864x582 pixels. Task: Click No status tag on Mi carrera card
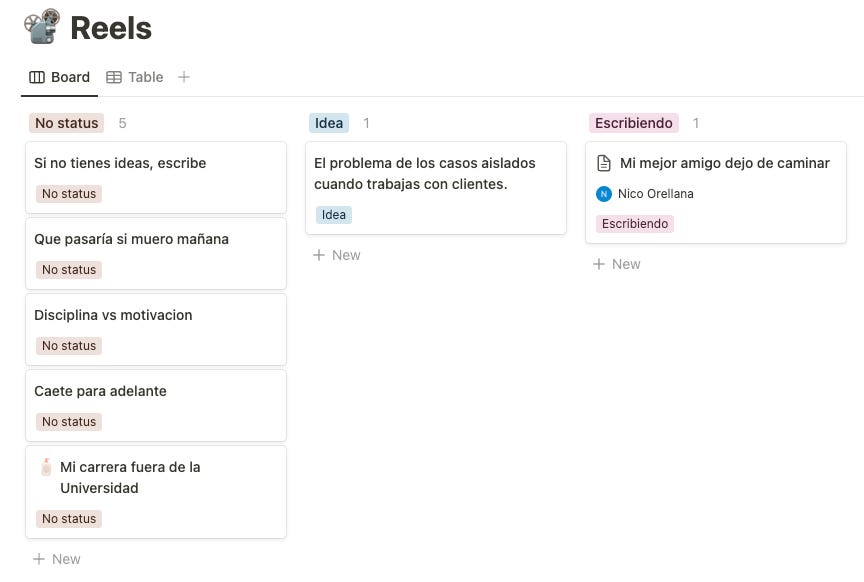coord(69,519)
